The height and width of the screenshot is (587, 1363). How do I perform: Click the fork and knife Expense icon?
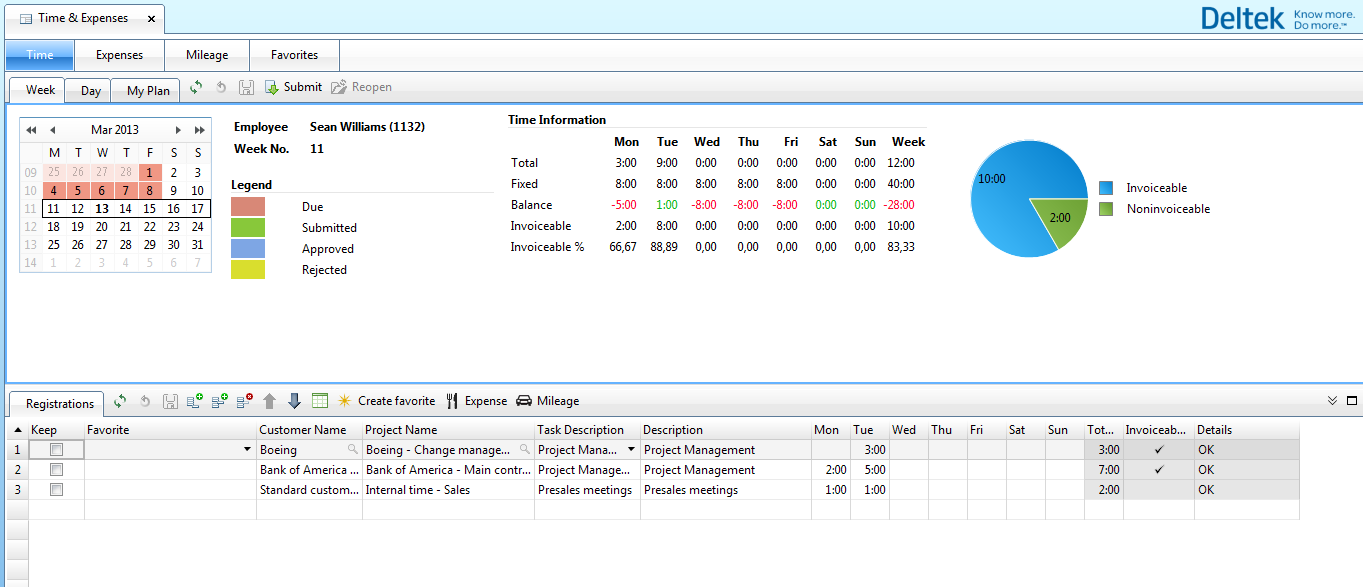452,401
